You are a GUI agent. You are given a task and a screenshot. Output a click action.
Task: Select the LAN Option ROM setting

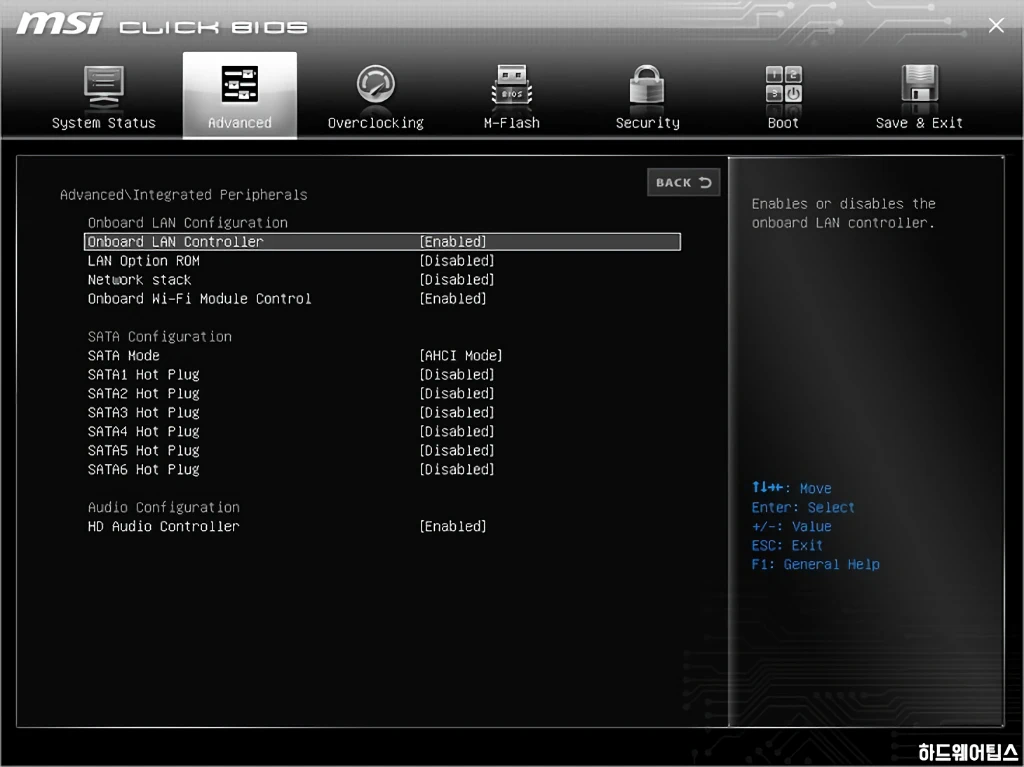(x=144, y=261)
